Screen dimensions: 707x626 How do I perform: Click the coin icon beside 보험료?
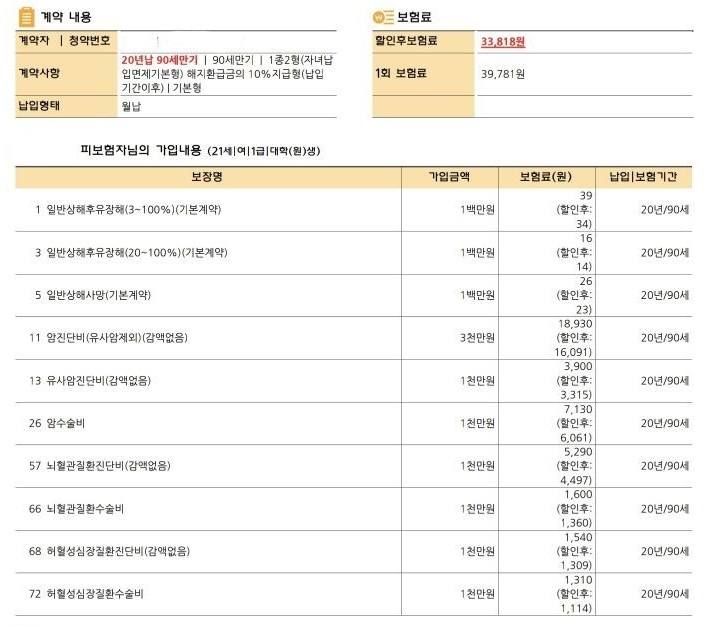coord(383,17)
